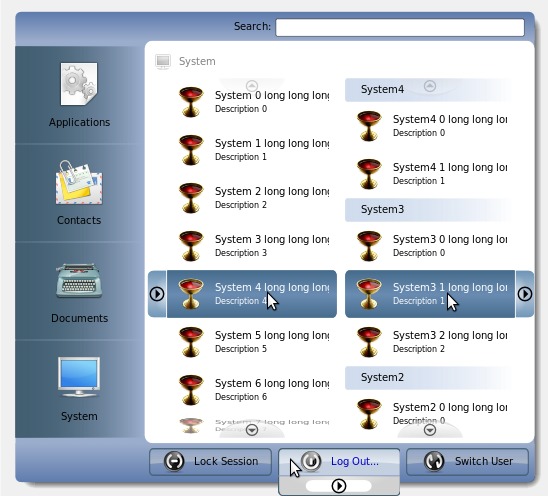The height and width of the screenshot is (496, 548).
Task: Click the Switch User button
Action: click(467, 461)
